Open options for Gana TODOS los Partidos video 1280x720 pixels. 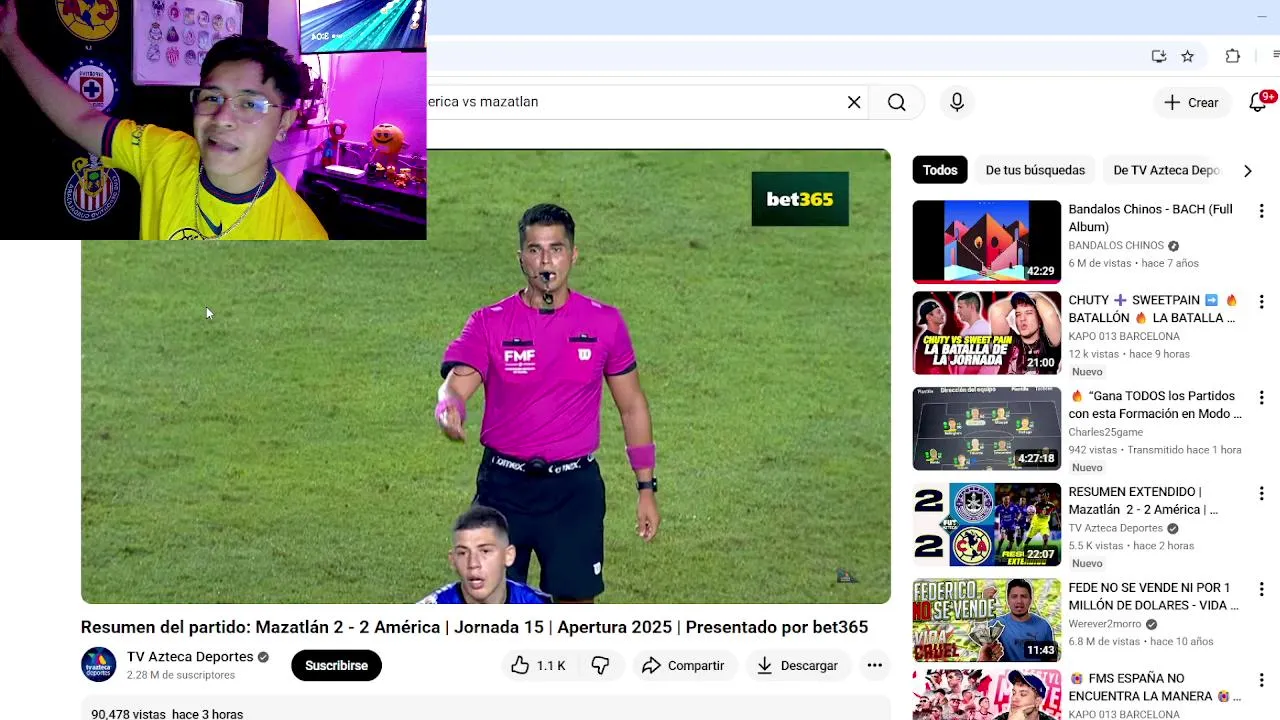1261,397
